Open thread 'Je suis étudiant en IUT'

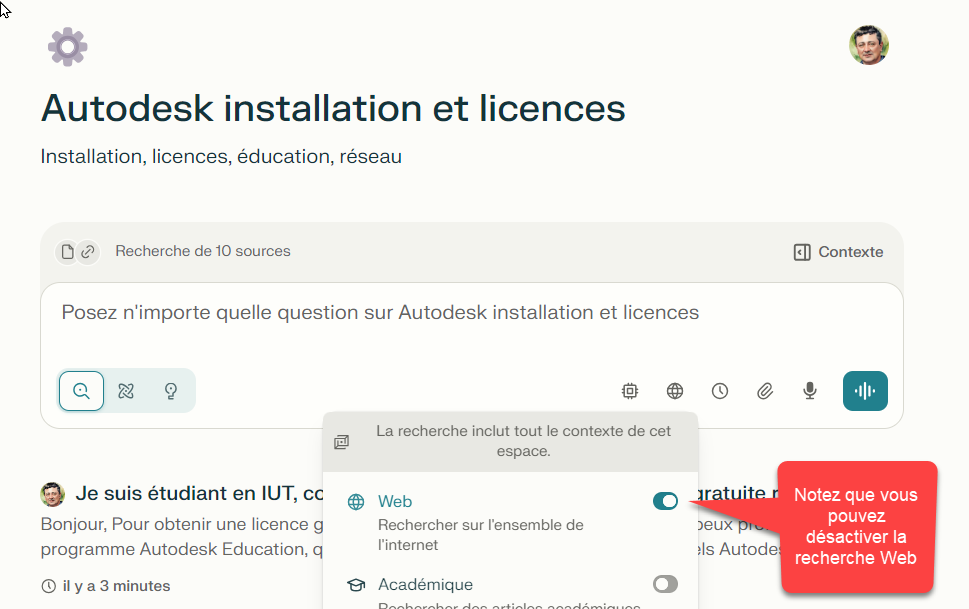pos(200,493)
